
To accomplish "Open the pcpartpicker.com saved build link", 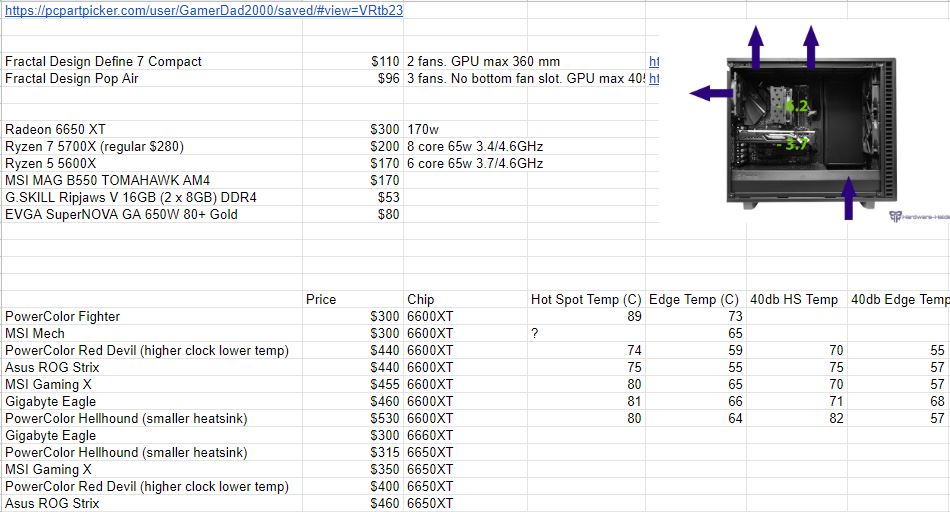I will [204, 10].
